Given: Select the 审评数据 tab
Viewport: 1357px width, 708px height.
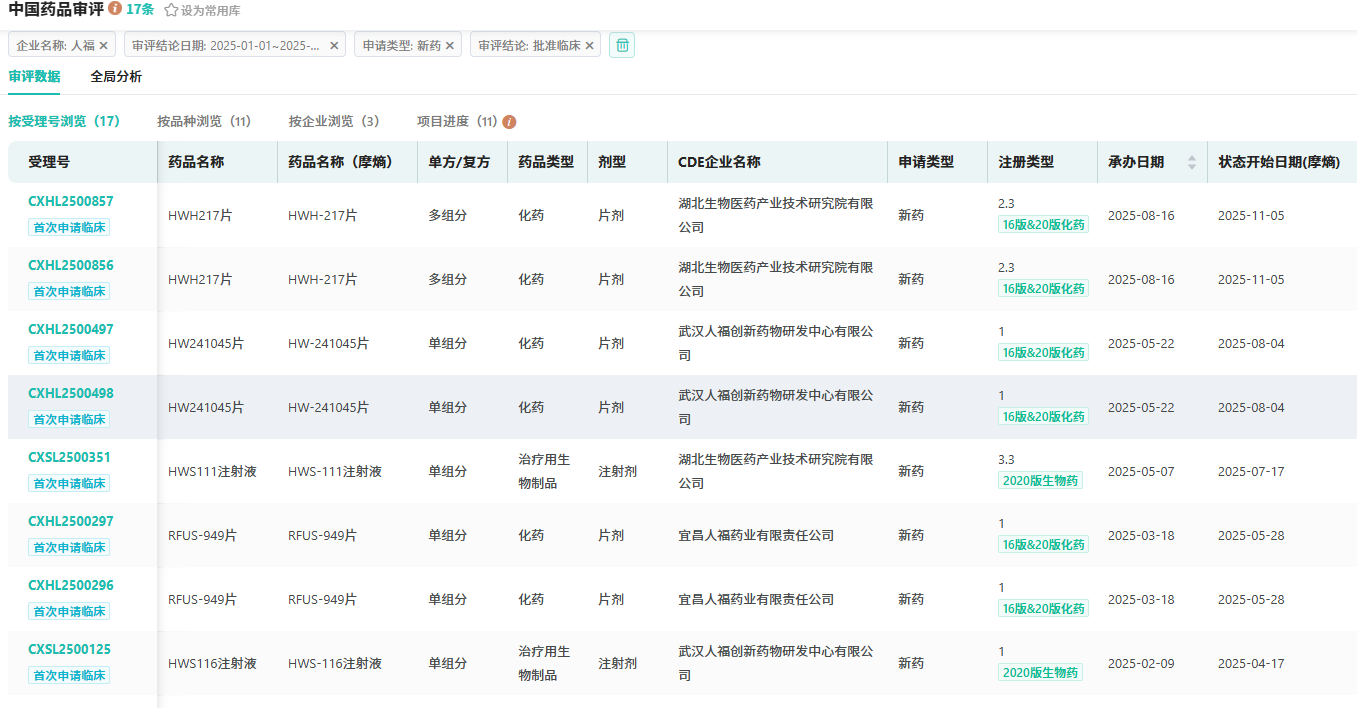Looking at the screenshot, I should (x=34, y=76).
